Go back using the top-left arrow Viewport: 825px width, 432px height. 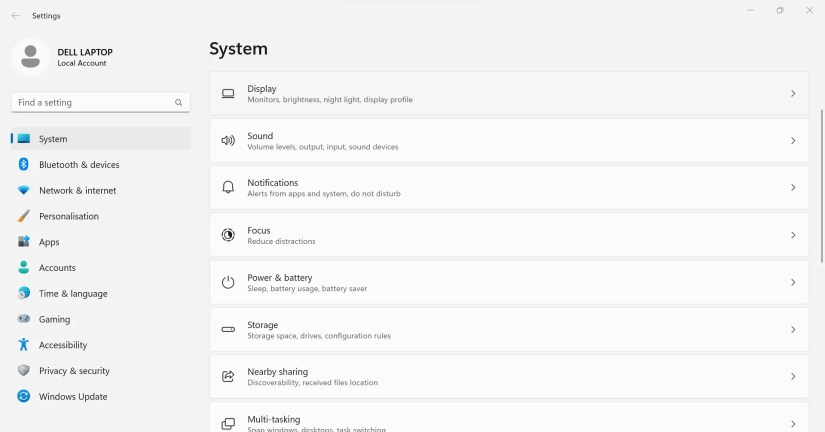click(15, 15)
